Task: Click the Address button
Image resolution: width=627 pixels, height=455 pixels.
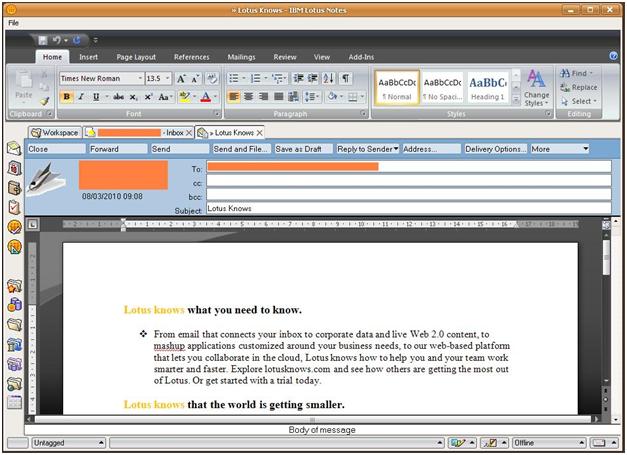Action: 431,149
